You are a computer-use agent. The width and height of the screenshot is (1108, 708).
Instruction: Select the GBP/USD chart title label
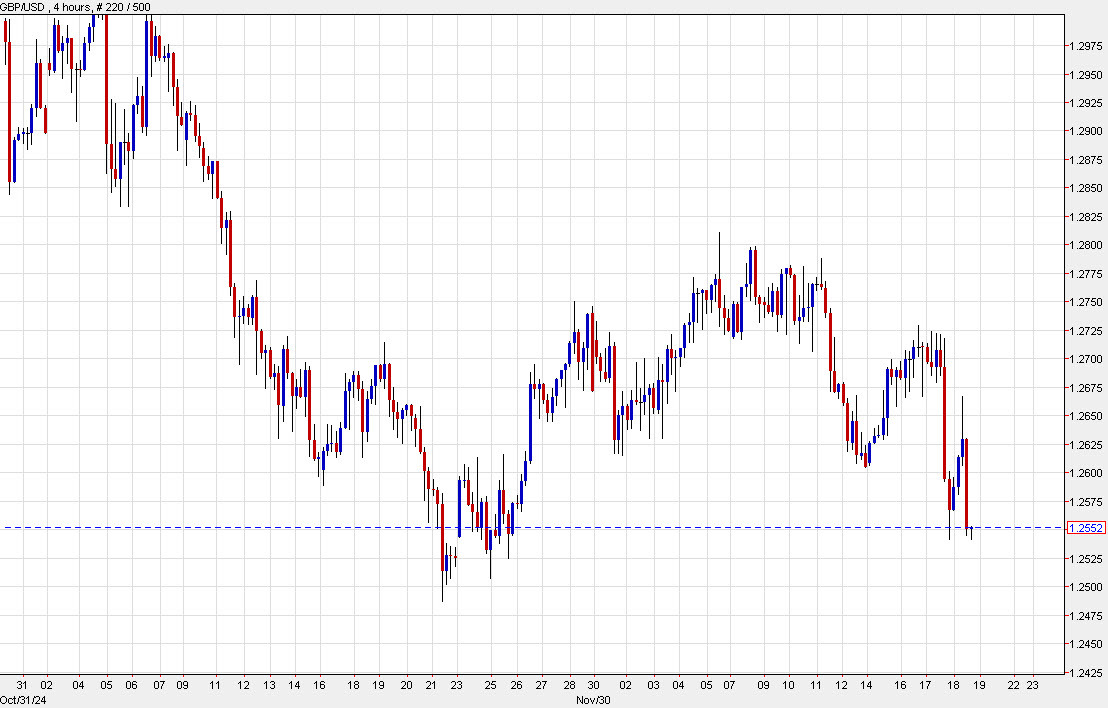tap(25, 6)
